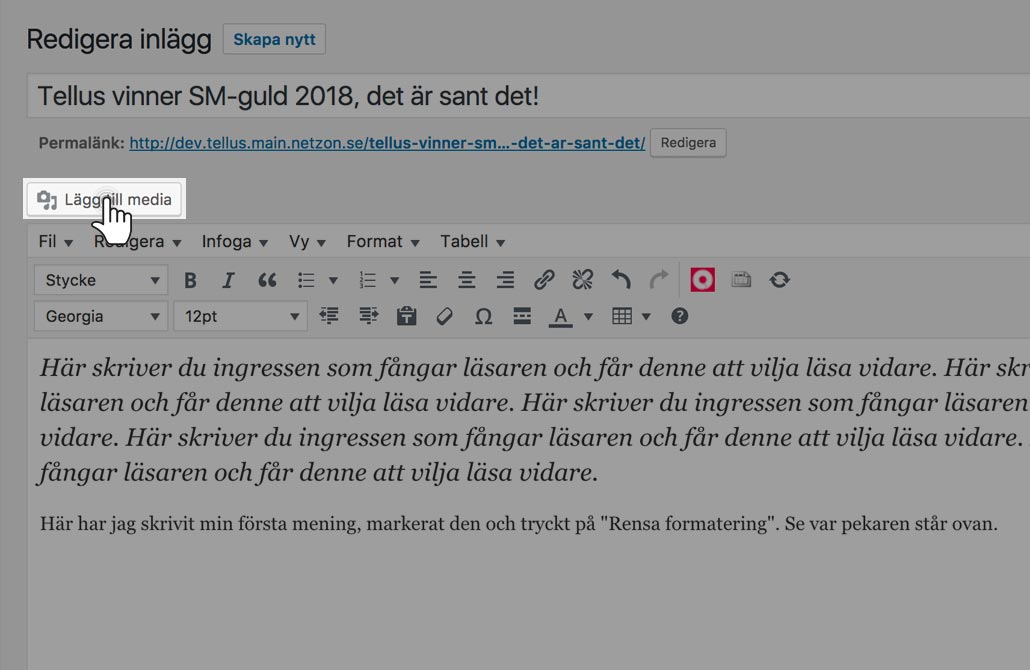This screenshot has height=670, width=1030.
Task: Open the Georgia font family dropdown
Action: pyautogui.click(x=101, y=317)
